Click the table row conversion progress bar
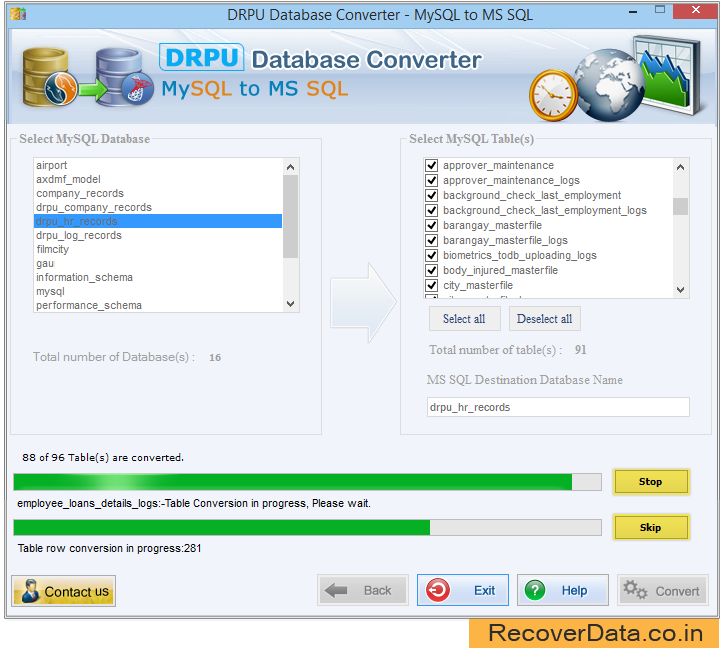This screenshot has height=650, width=723. 308,527
